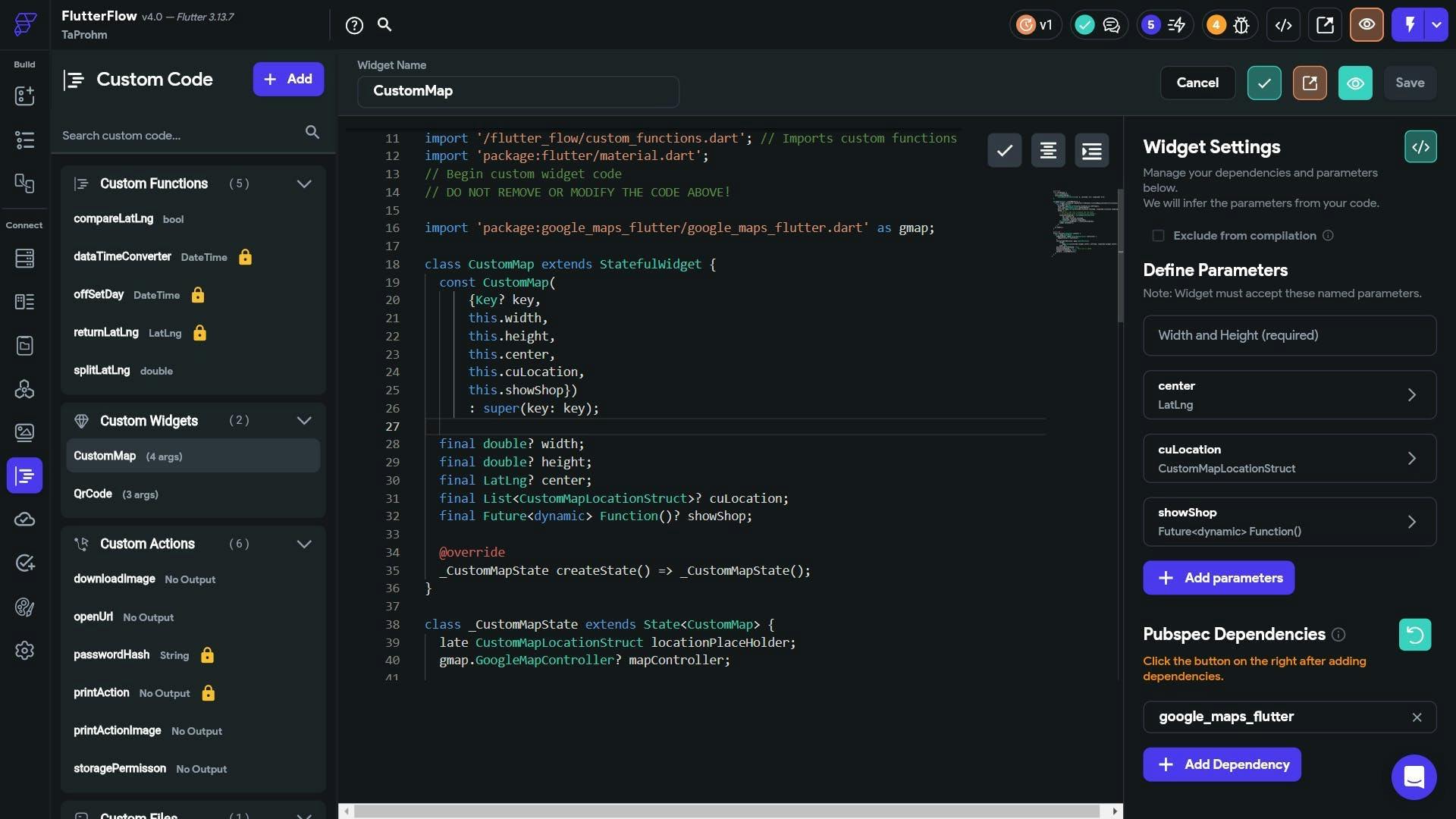Click the format code icon in editor
The image size is (1456, 819).
(1048, 151)
